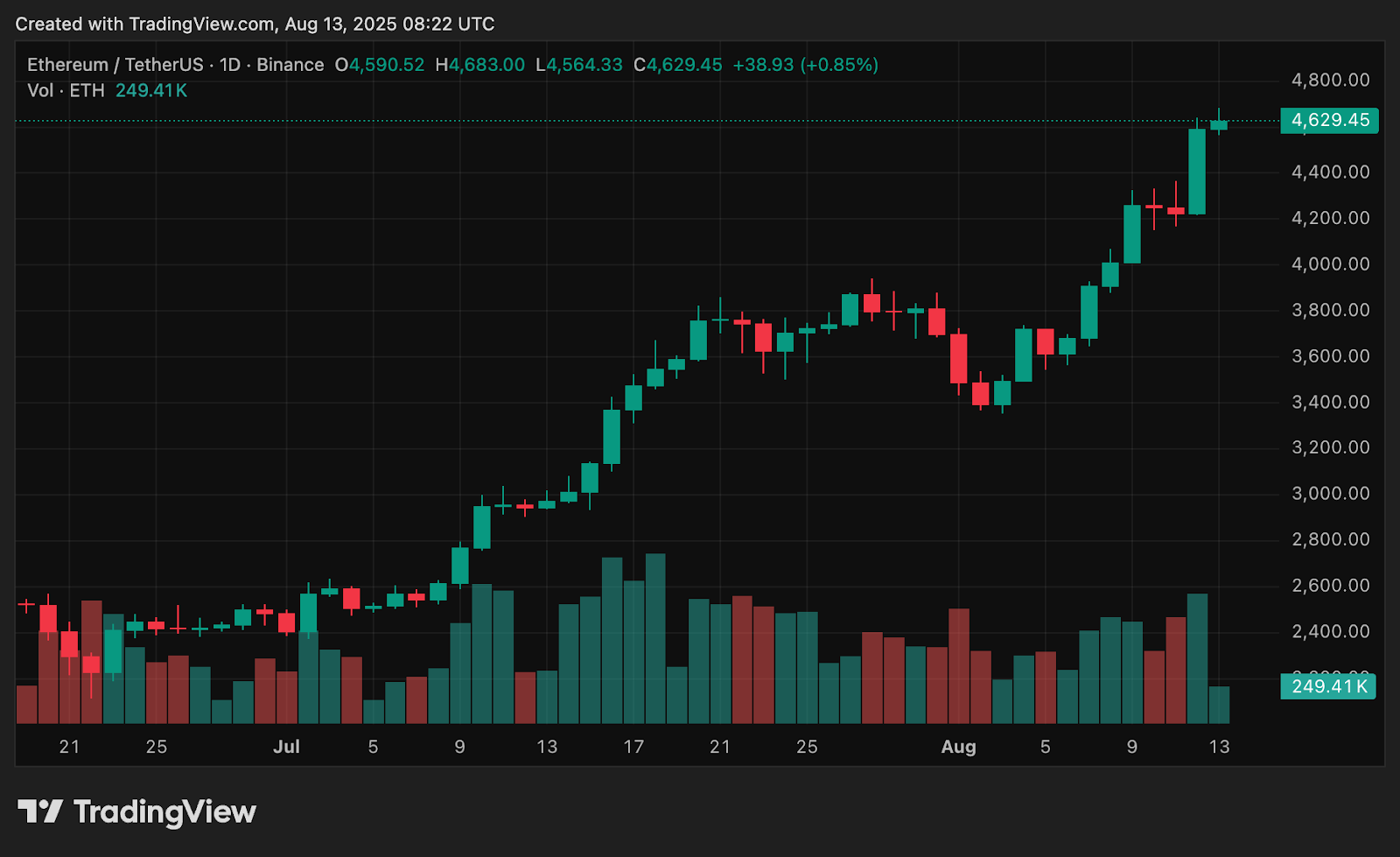Click the 3,000.00 price axis label
This screenshot has height=857, width=1400.
pyautogui.click(x=1330, y=494)
